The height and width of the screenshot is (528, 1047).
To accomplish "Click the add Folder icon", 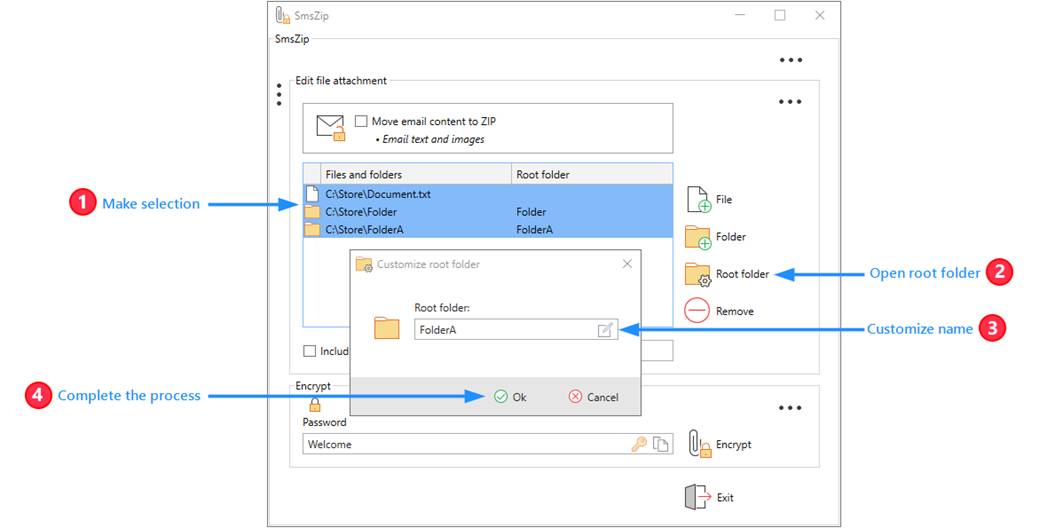I will (x=697, y=238).
